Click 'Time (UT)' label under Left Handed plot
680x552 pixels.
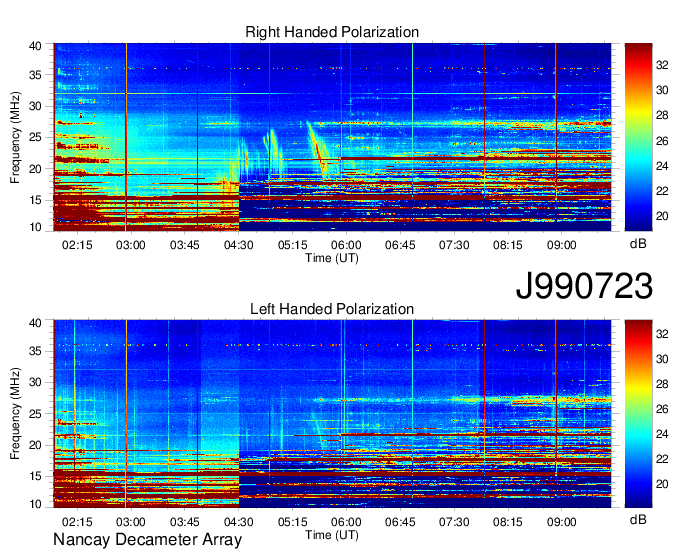(x=332, y=535)
